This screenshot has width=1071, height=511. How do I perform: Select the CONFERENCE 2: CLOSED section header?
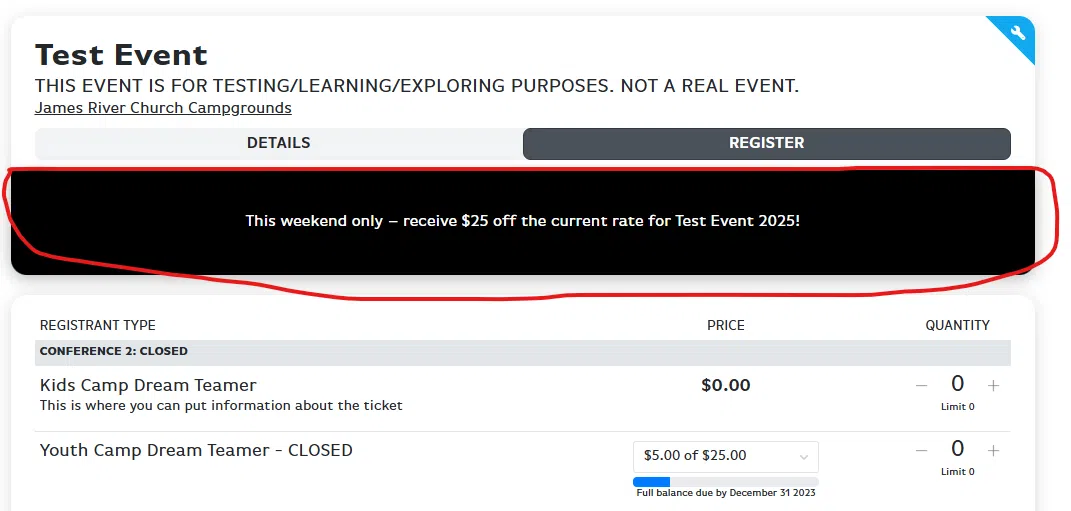point(523,352)
